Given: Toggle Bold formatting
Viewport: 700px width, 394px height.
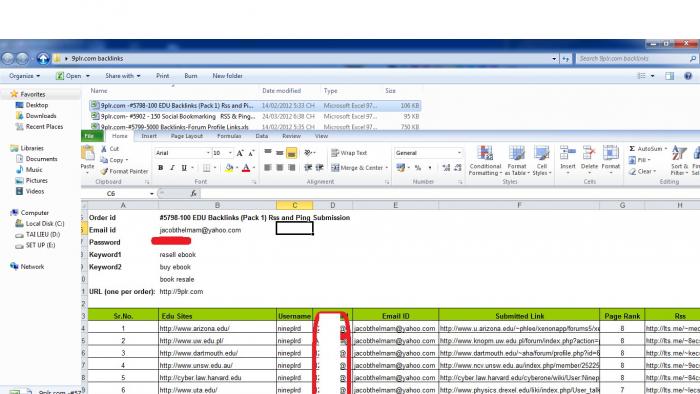Looking at the screenshot, I should click(x=160, y=168).
